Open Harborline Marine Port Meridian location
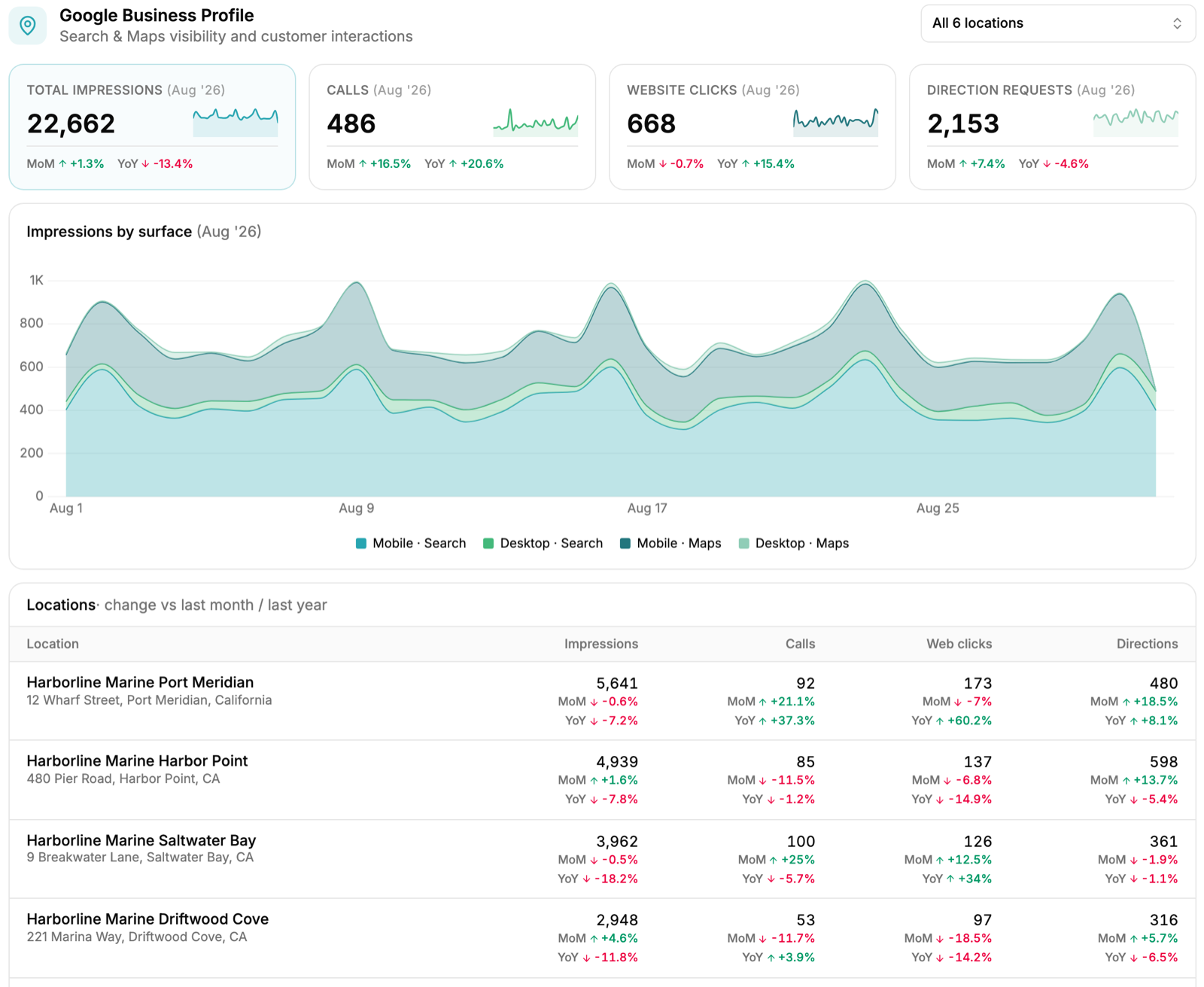Image resolution: width=1204 pixels, height=987 pixels. point(140,682)
